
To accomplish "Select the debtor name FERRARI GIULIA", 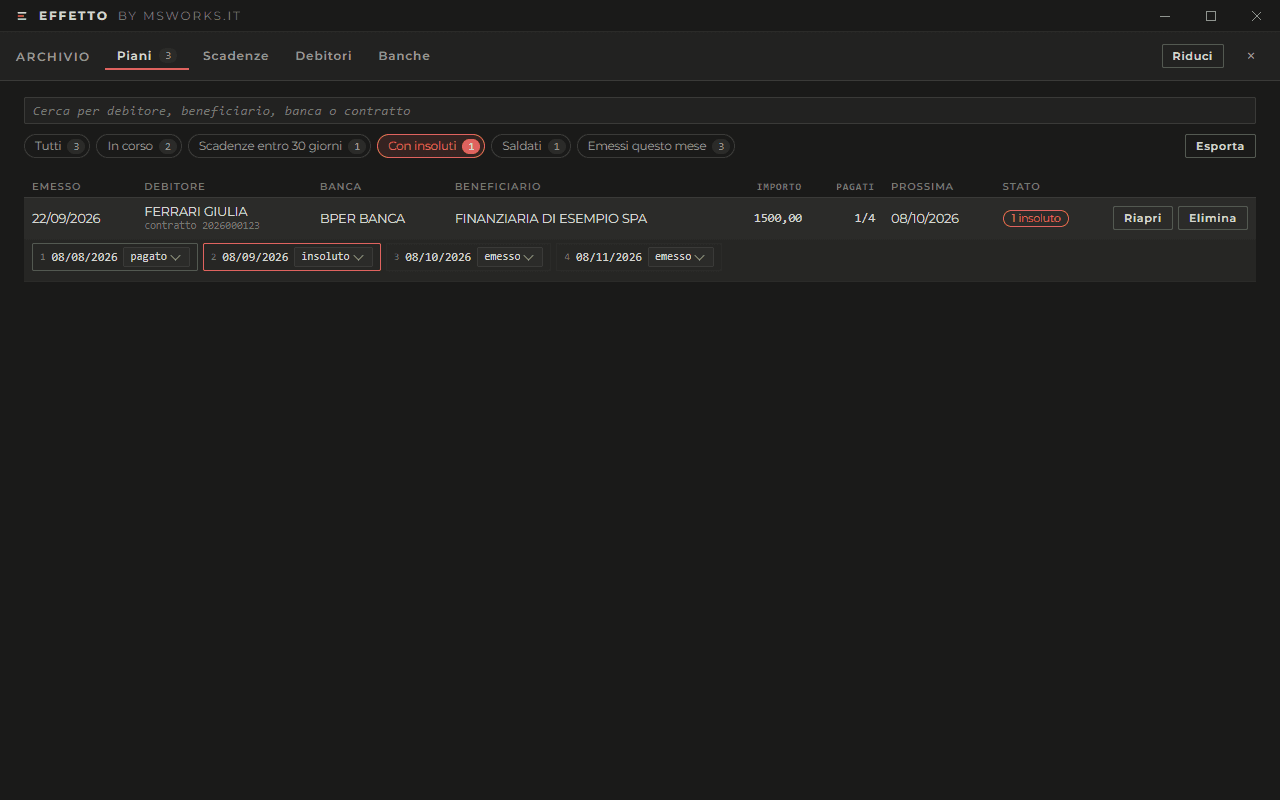I will tap(196, 211).
